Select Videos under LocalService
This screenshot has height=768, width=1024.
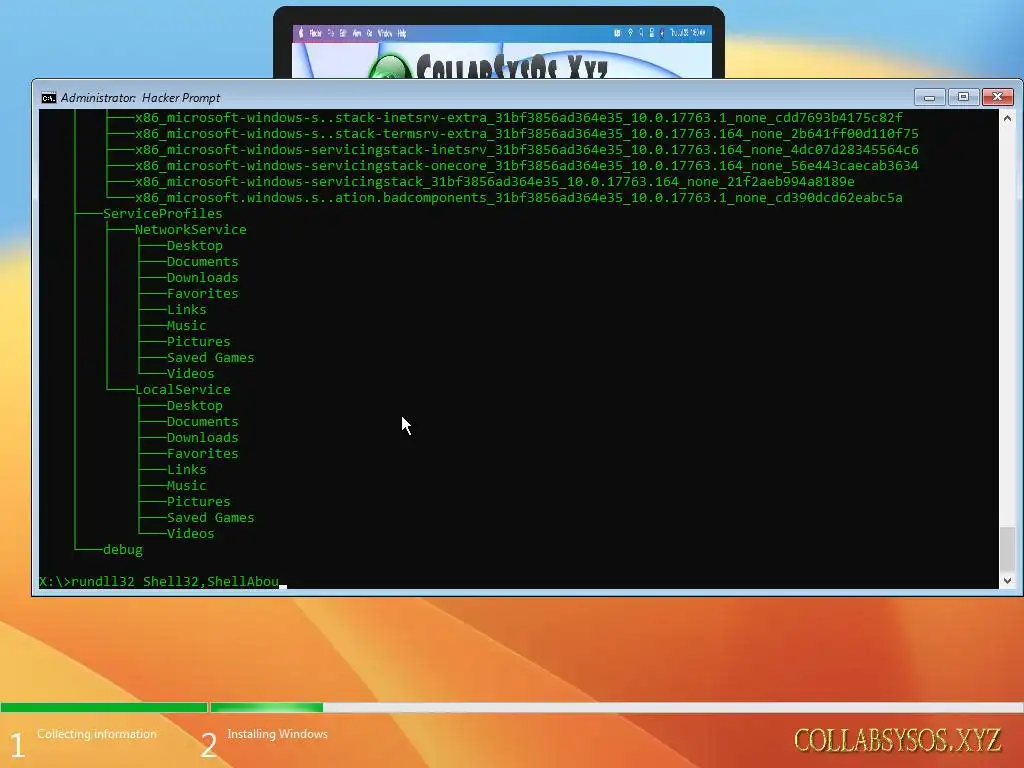coord(191,534)
